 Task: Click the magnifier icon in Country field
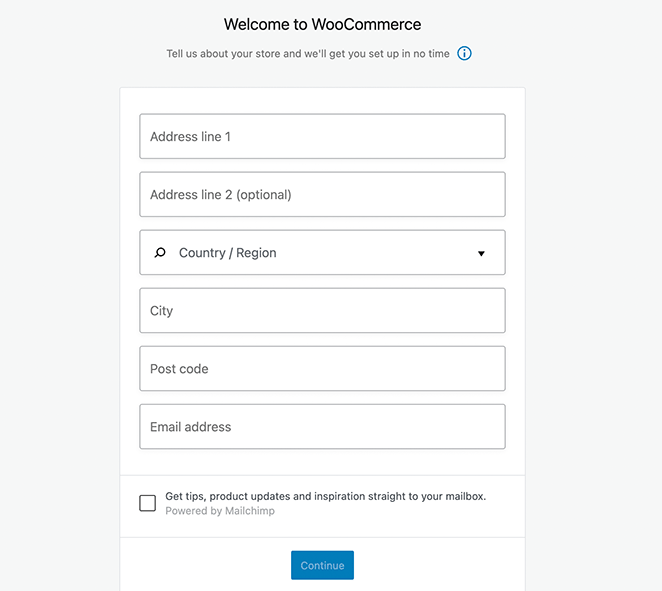point(160,253)
